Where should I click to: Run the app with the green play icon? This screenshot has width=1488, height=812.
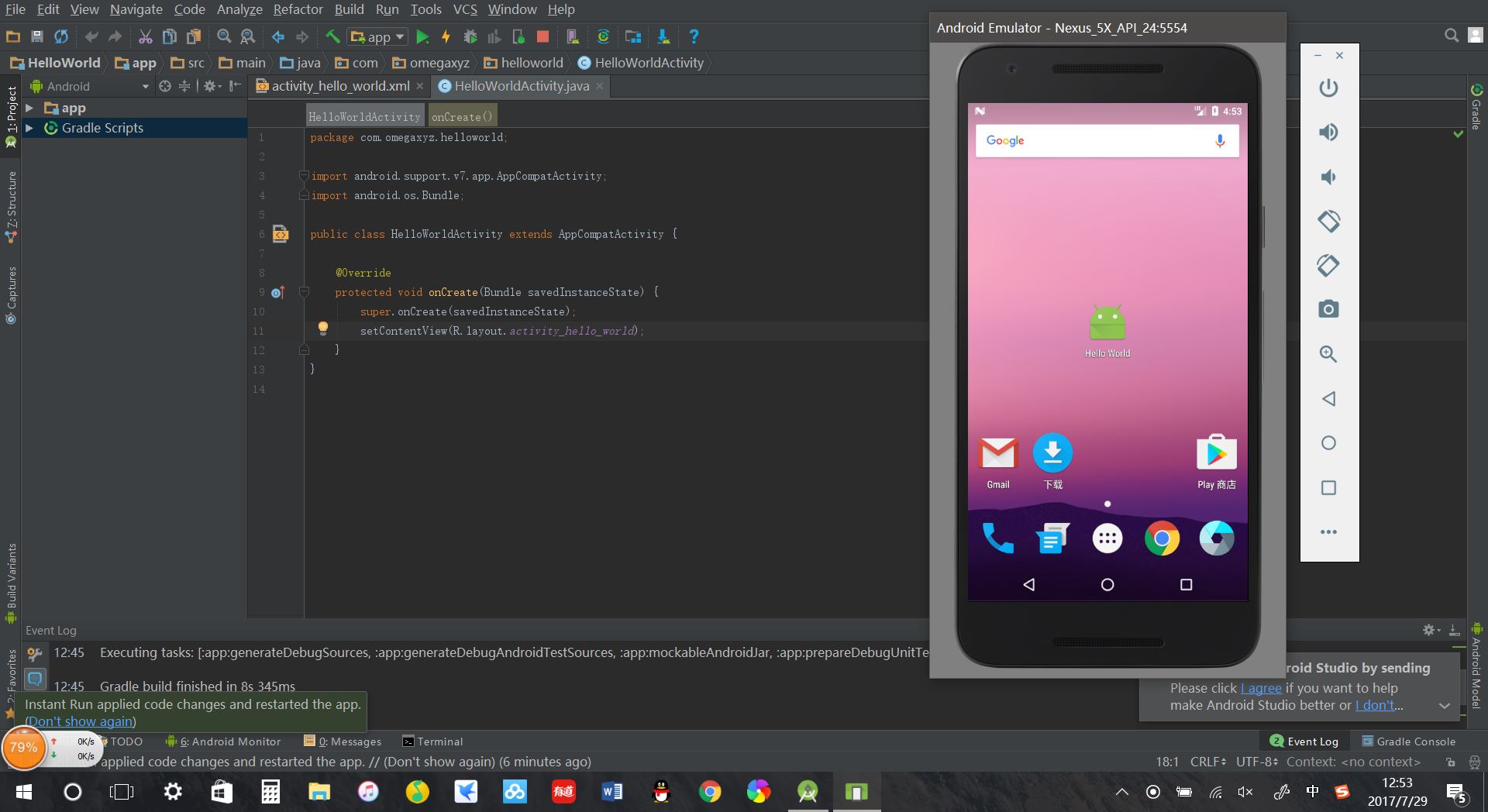[x=422, y=36]
